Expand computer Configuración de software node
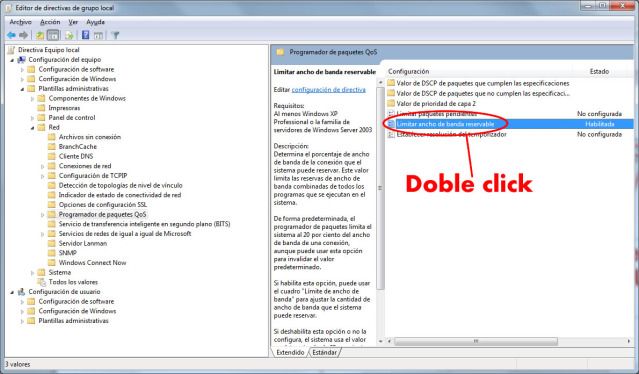Image resolution: width=639 pixels, height=374 pixels. (22, 70)
